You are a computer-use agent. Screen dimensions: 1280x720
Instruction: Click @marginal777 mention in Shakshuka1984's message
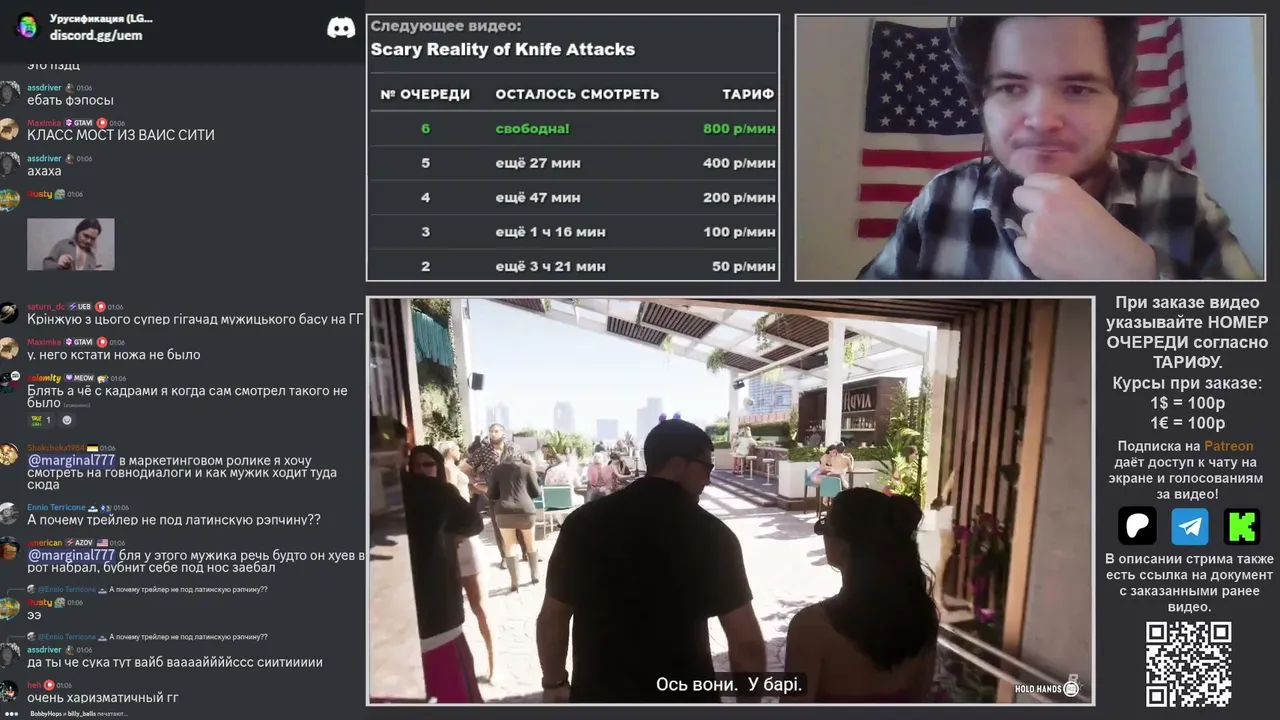[71, 460]
